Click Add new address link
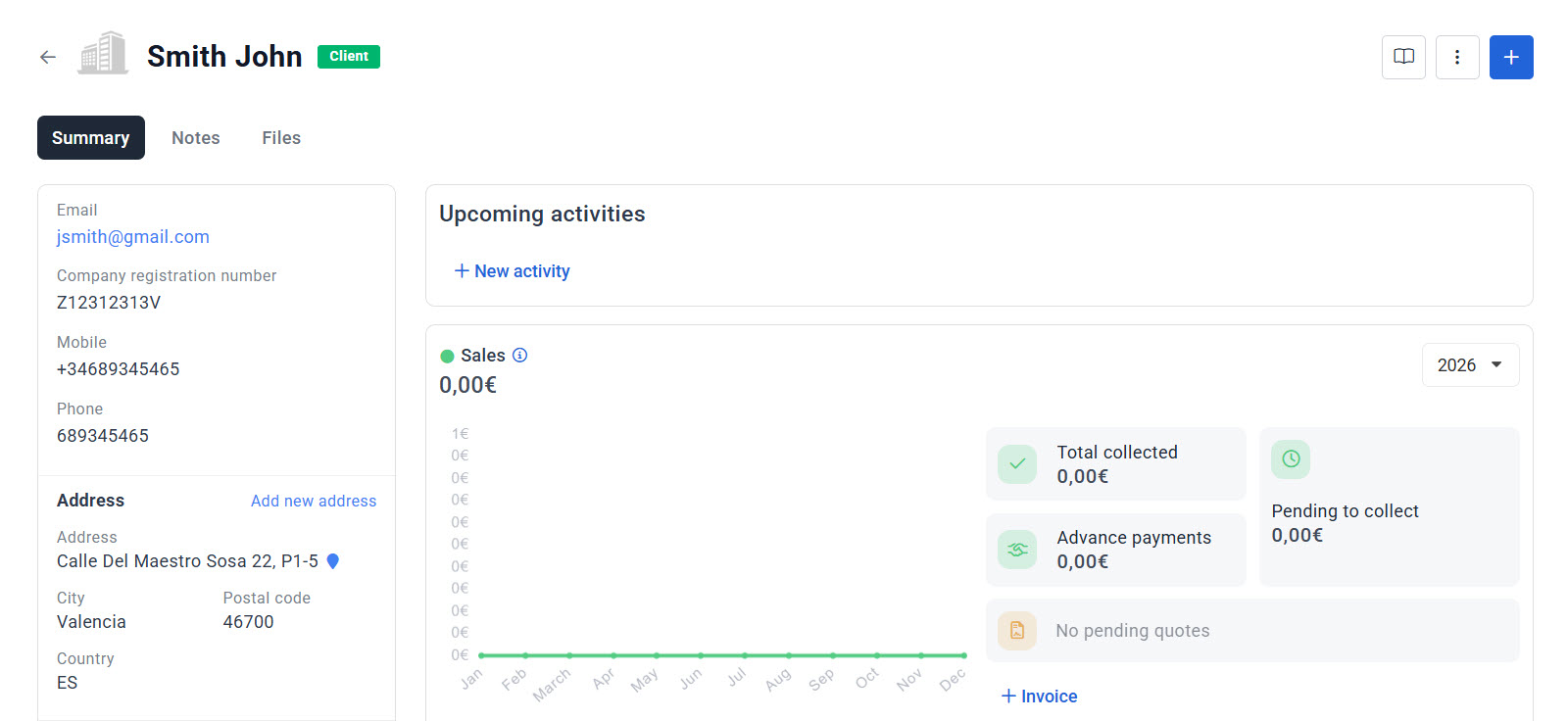1568x721 pixels. [314, 501]
